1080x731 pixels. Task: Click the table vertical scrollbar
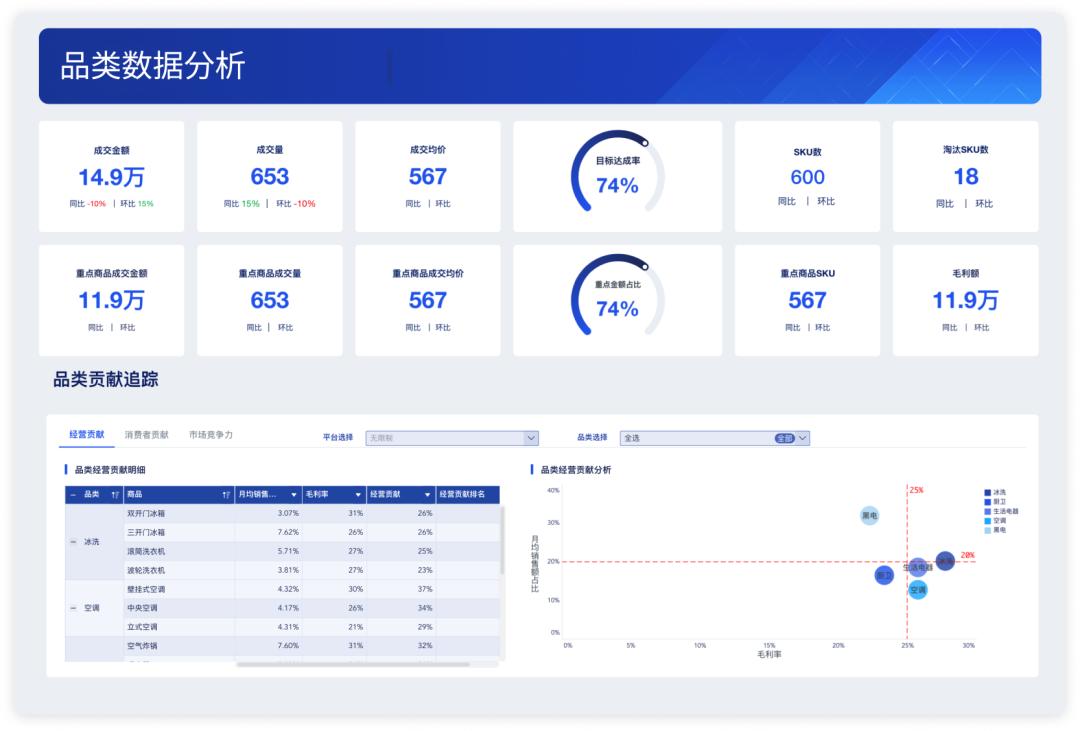click(x=502, y=541)
